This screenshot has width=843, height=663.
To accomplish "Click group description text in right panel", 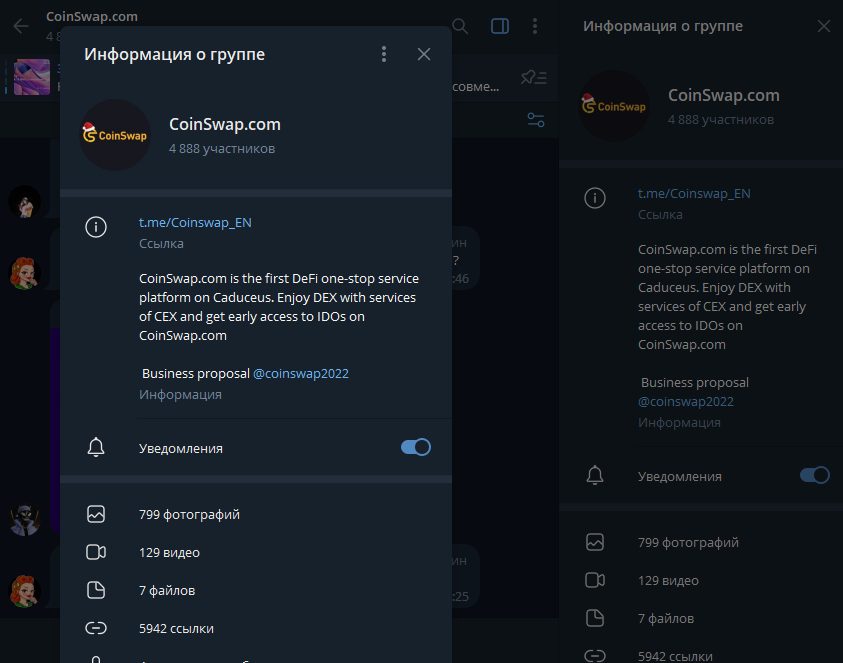I will coord(727,297).
